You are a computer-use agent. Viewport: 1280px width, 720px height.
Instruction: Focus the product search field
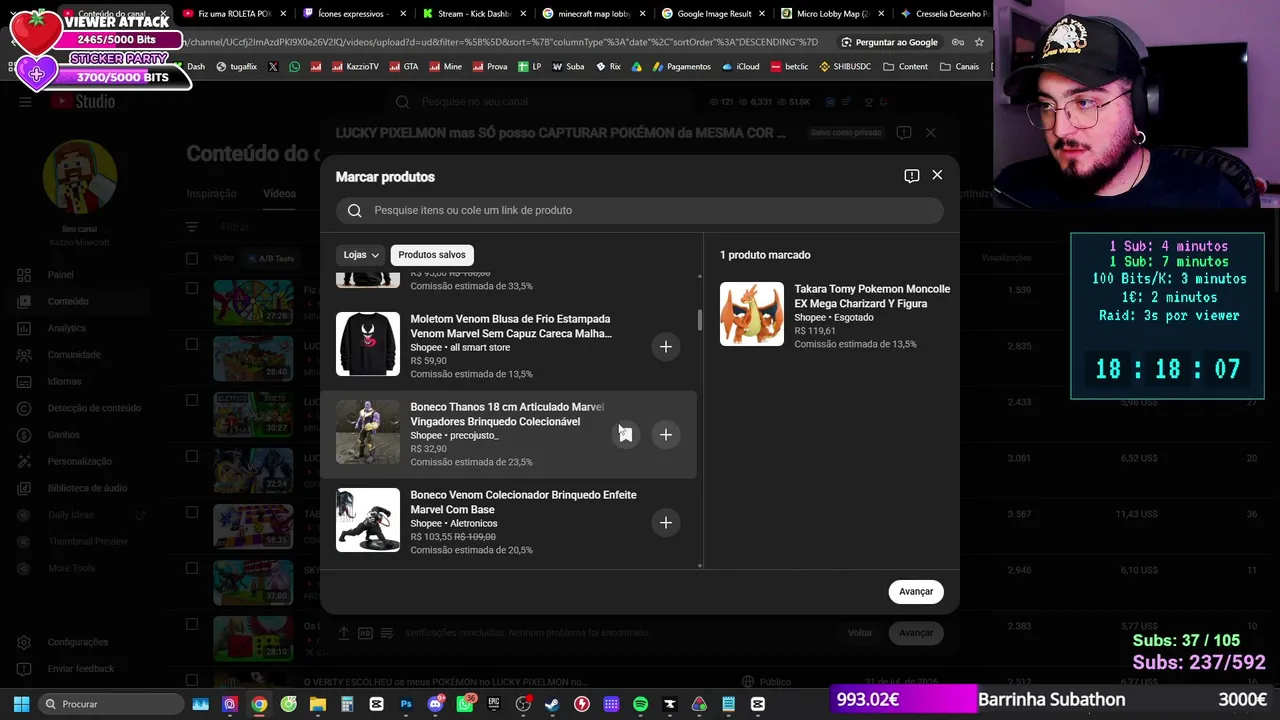[640, 210]
